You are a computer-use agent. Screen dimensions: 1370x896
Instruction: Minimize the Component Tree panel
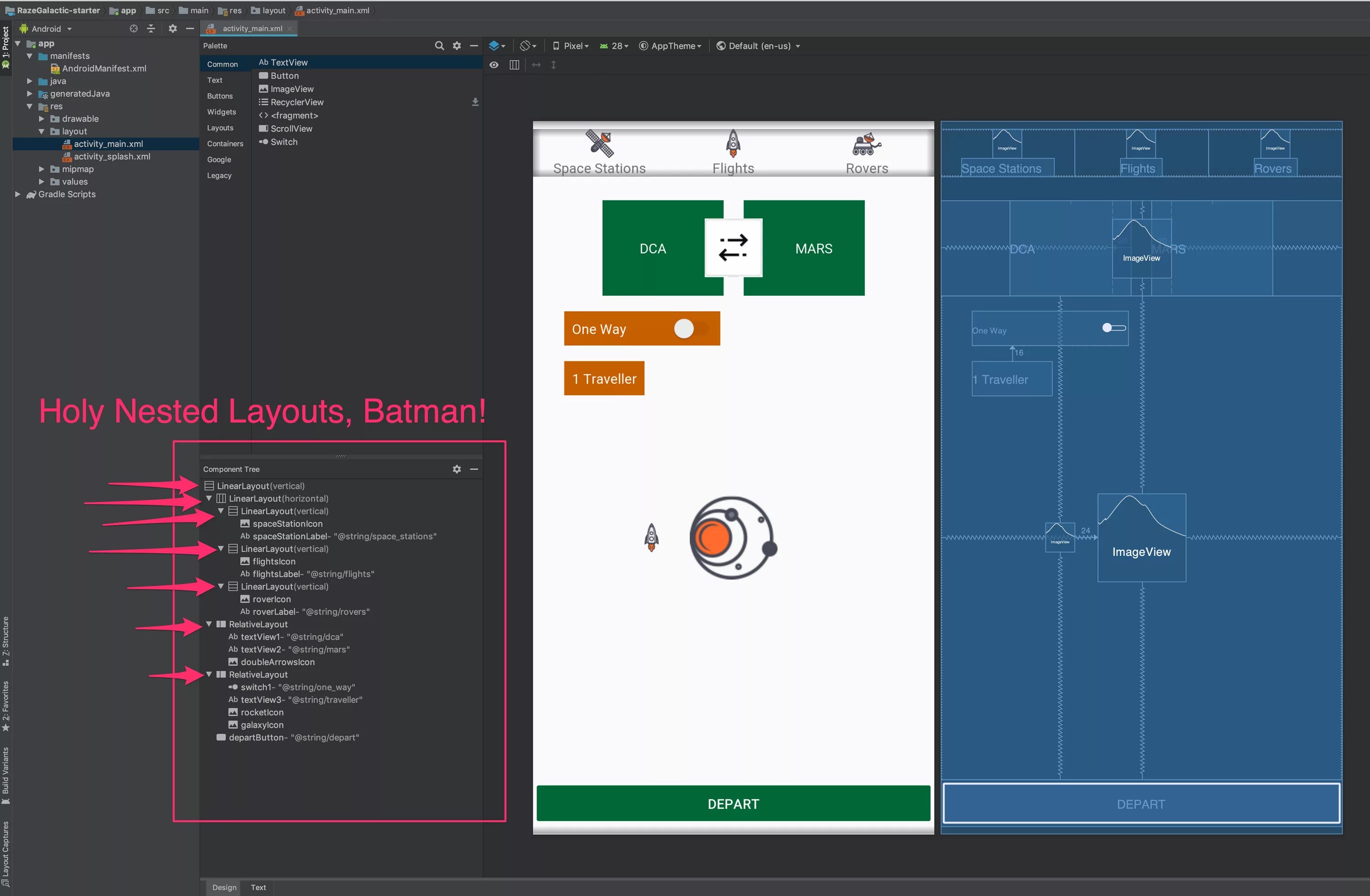tap(474, 469)
